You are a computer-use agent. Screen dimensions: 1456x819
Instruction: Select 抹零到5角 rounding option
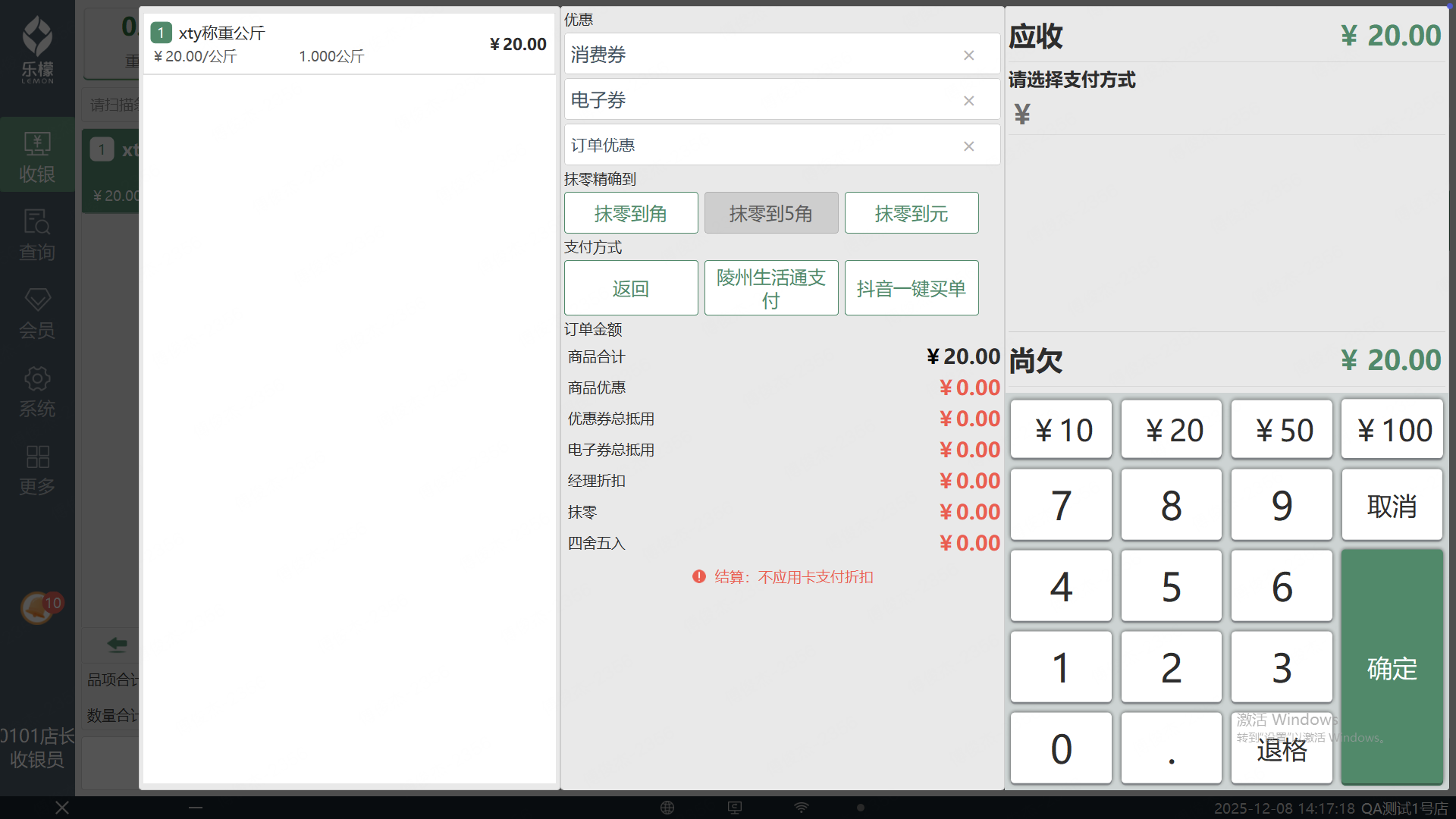pyautogui.click(x=770, y=213)
